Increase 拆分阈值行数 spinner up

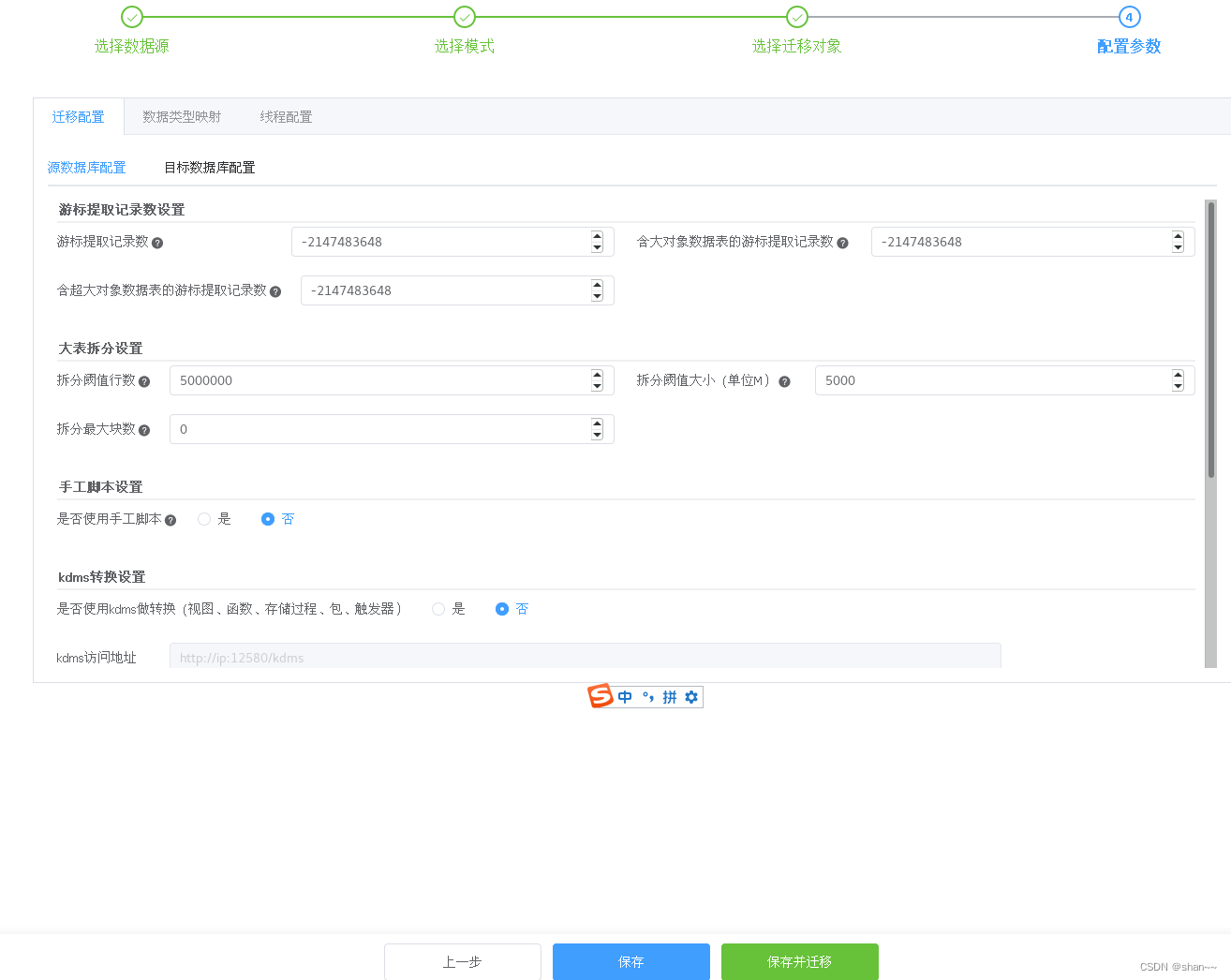click(x=597, y=375)
